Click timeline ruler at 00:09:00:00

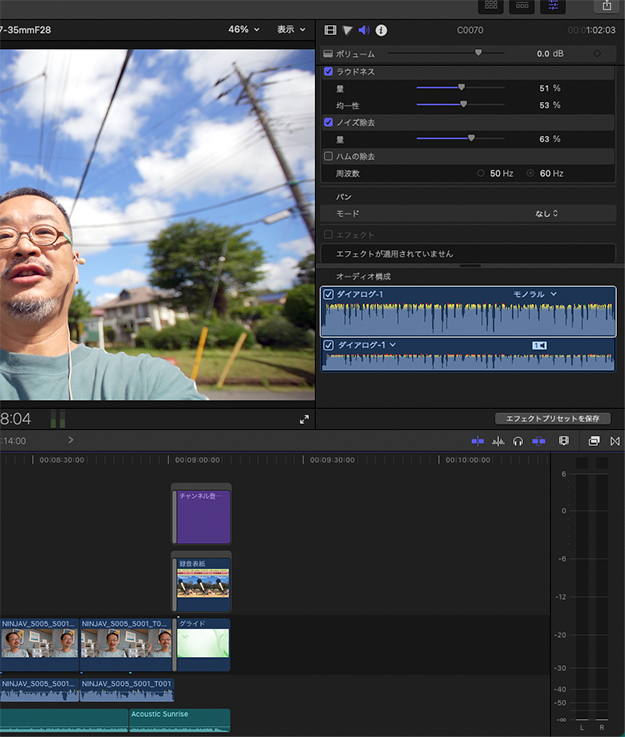[197, 460]
